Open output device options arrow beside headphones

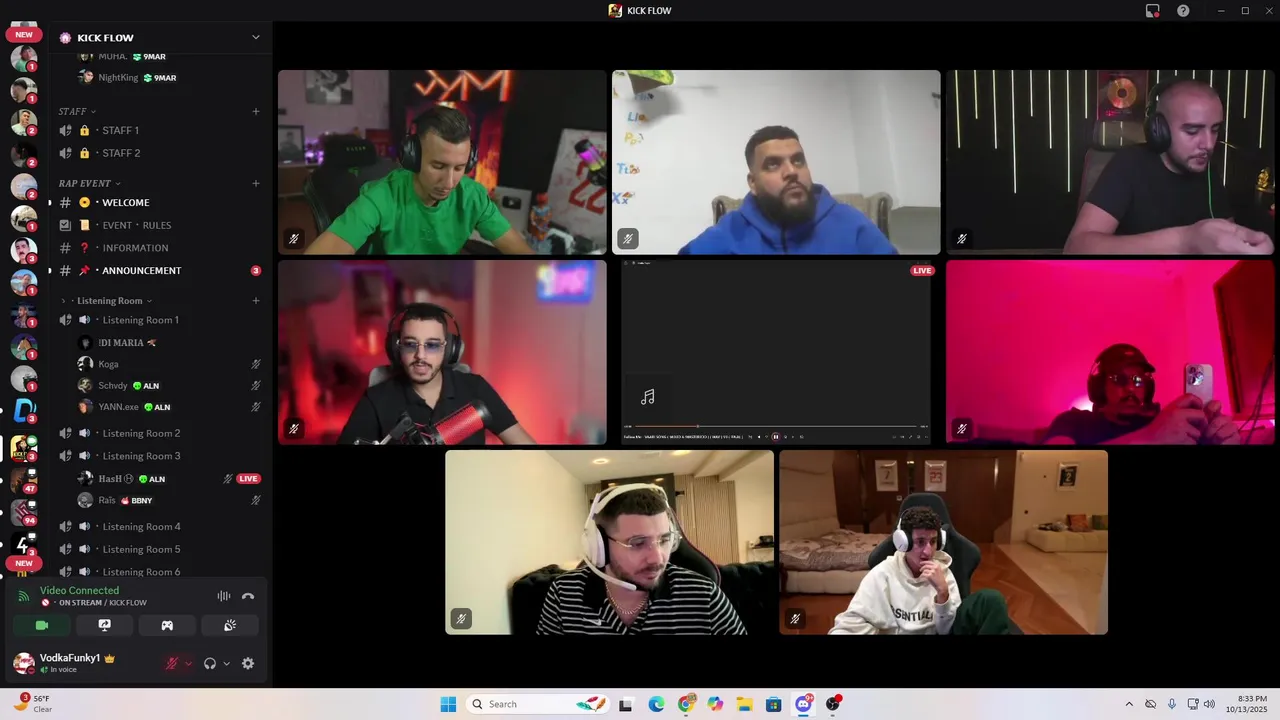coord(226,663)
